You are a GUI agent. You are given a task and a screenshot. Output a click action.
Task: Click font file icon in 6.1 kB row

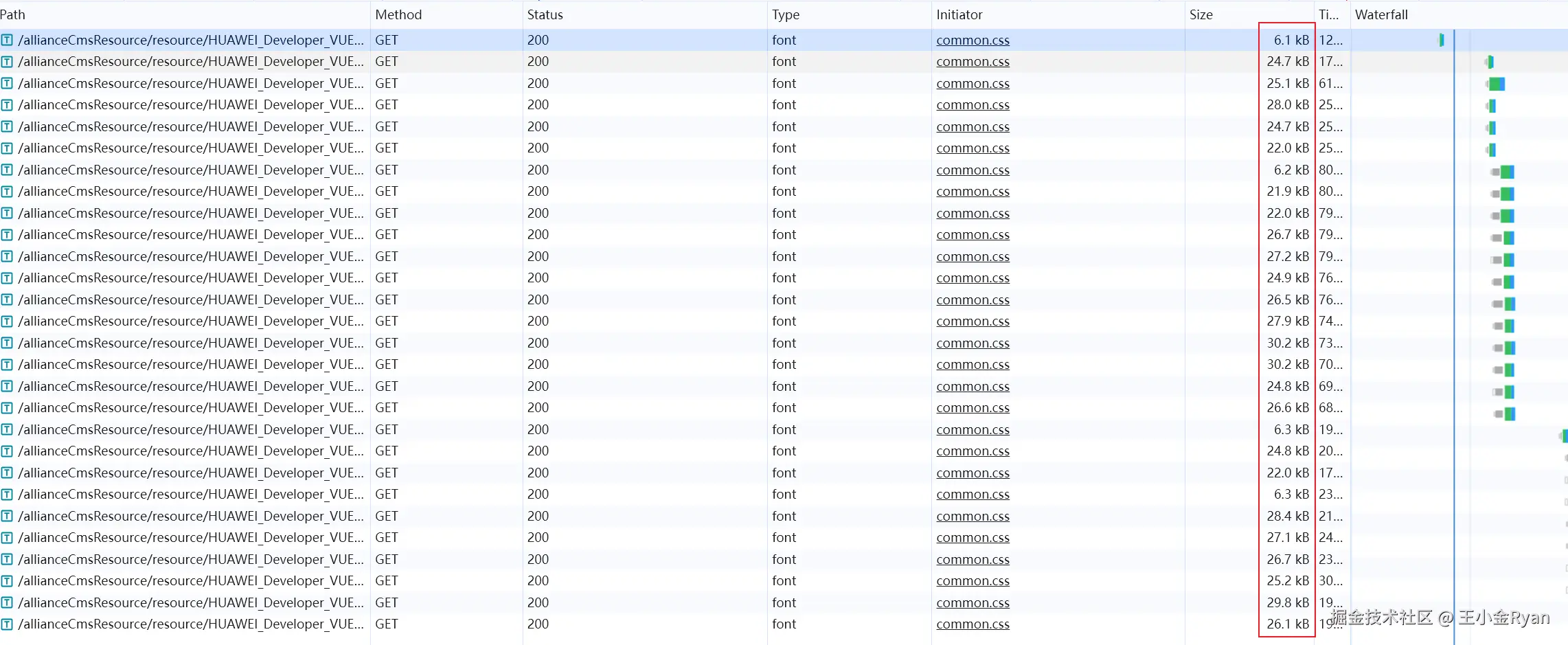click(7, 40)
